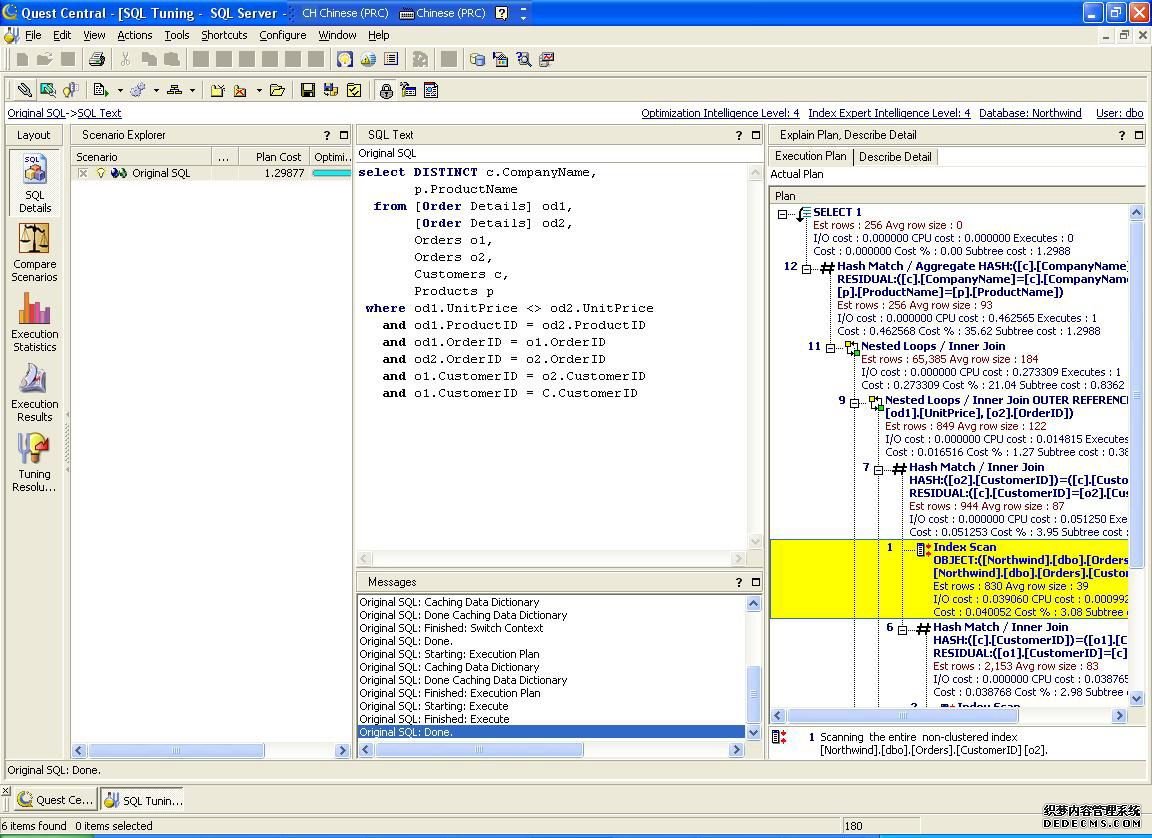Click the Database: Northwind link
Screen dimensions: 1152x838
[x=1030, y=113]
